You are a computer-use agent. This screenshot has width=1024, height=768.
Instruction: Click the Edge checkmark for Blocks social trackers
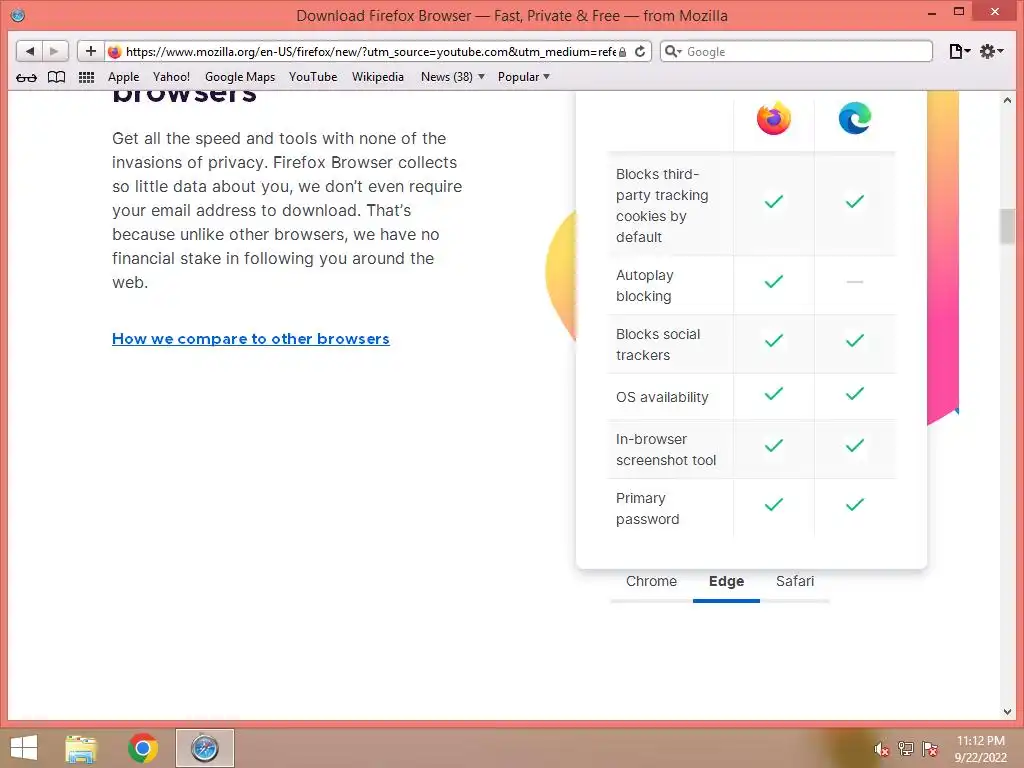(x=855, y=340)
